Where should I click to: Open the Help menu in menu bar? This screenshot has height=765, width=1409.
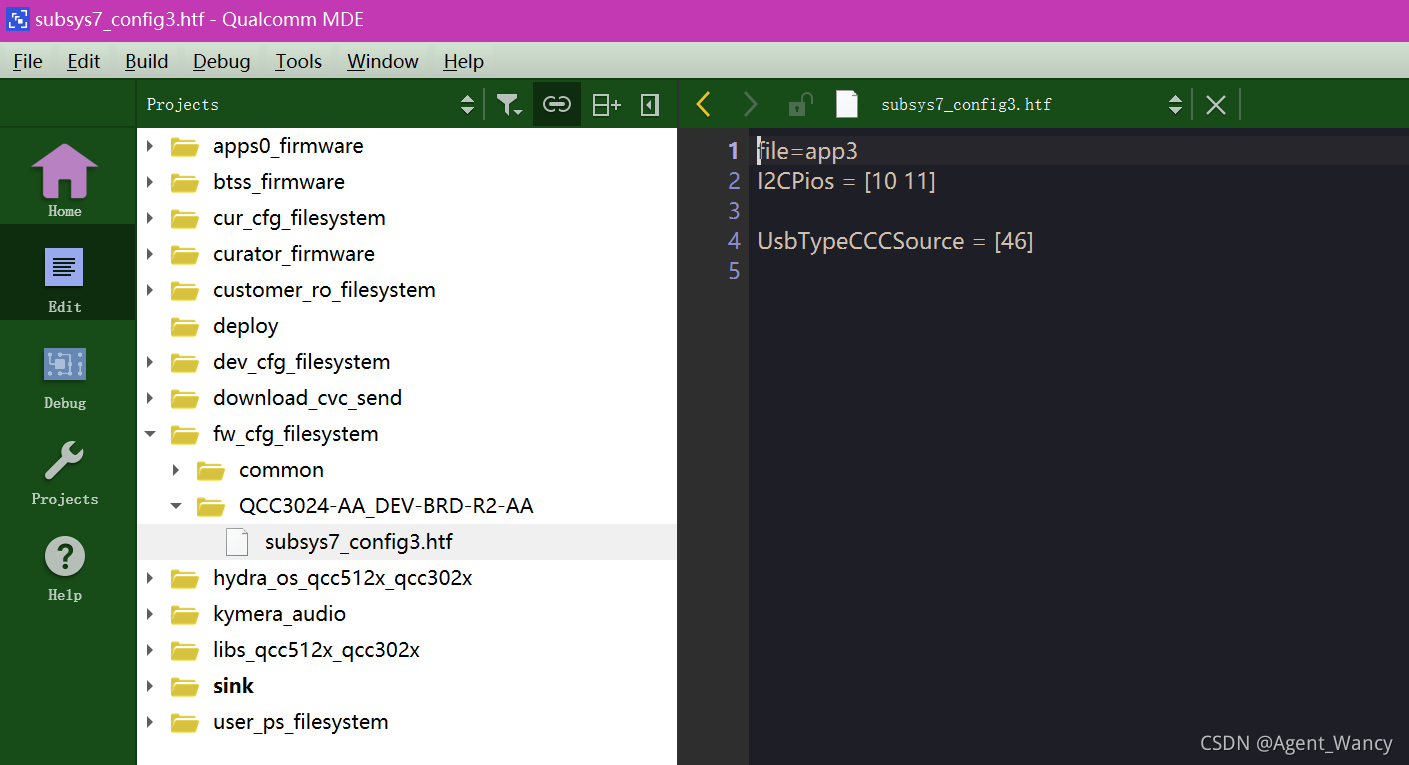[464, 61]
